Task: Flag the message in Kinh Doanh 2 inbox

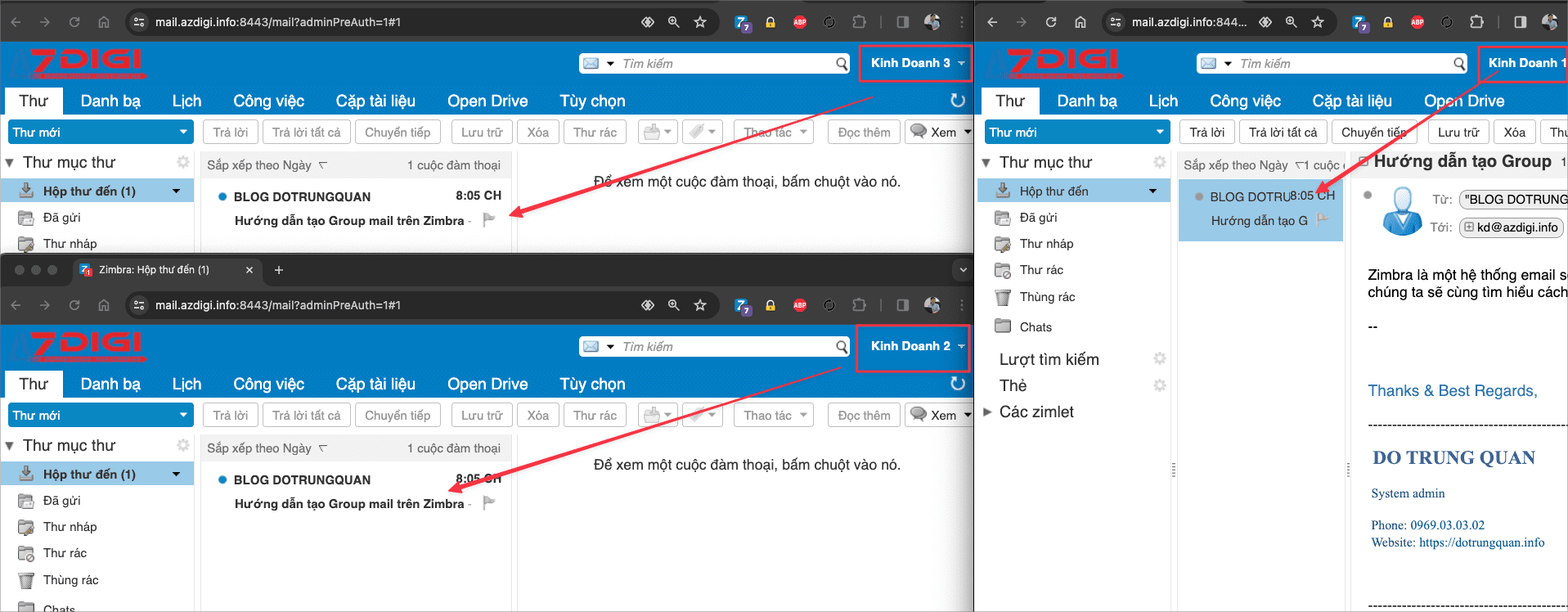Action: coord(489,503)
